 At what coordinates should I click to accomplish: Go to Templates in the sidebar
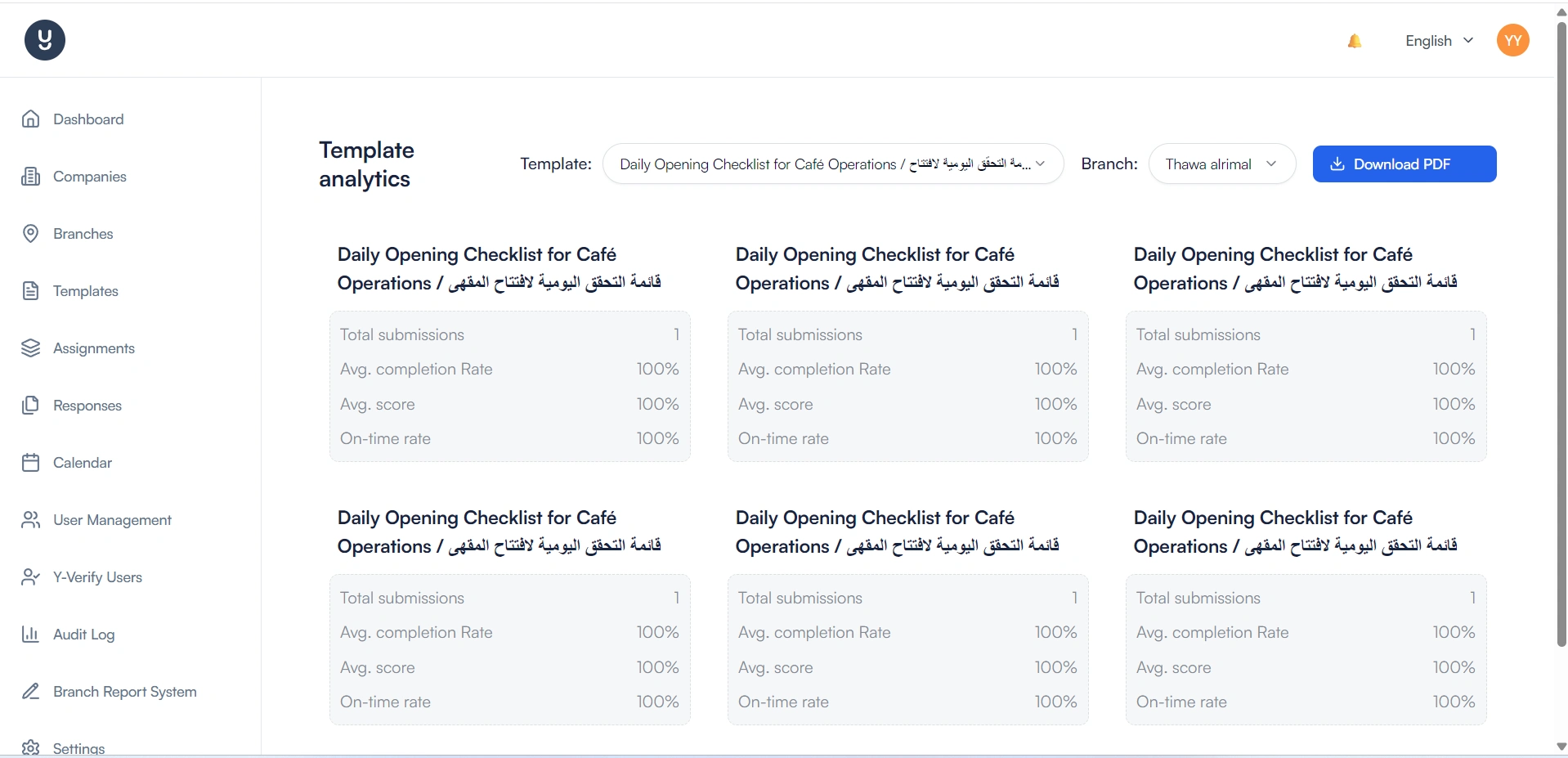[85, 291]
